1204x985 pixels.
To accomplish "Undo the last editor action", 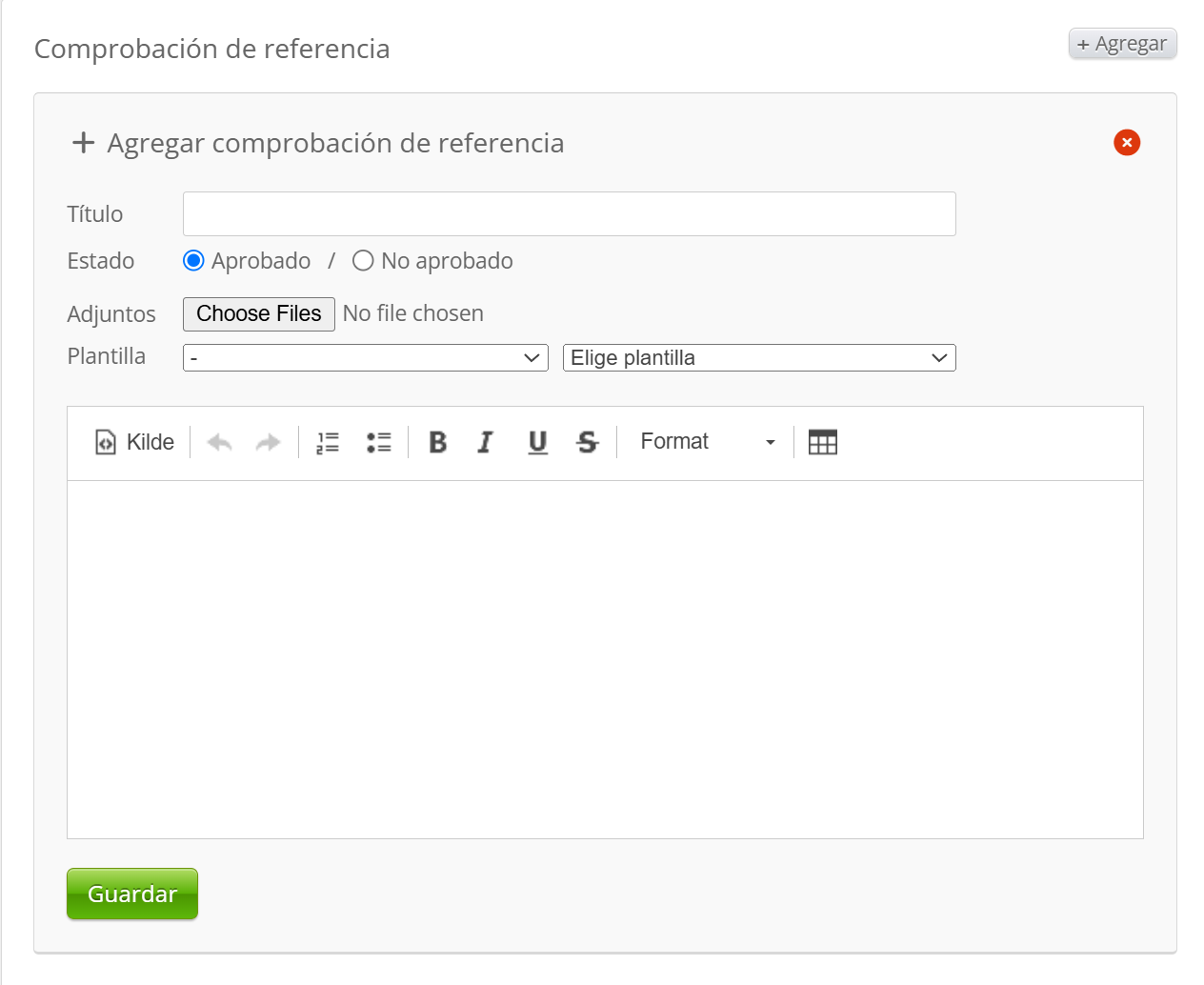I will [x=220, y=442].
